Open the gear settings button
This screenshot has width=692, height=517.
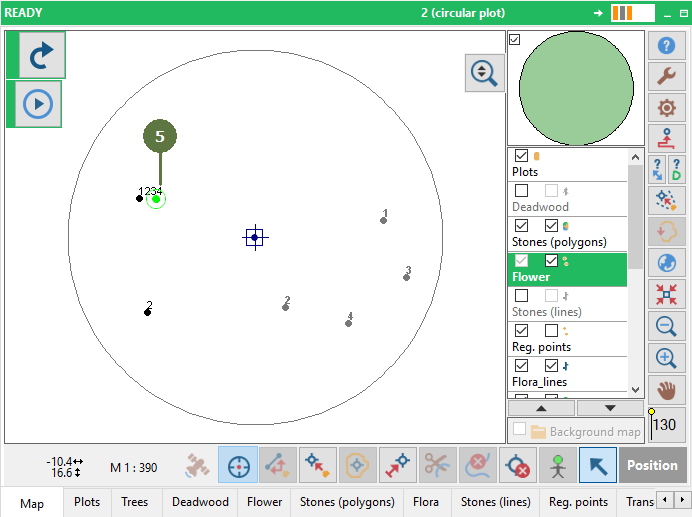tap(666, 107)
